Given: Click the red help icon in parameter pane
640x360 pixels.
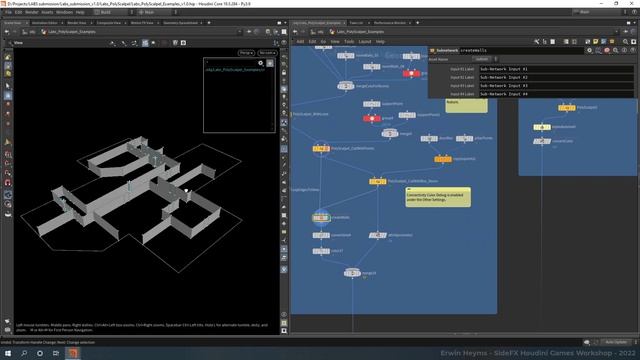Looking at the screenshot, I should pyautogui.click(x=607, y=50).
